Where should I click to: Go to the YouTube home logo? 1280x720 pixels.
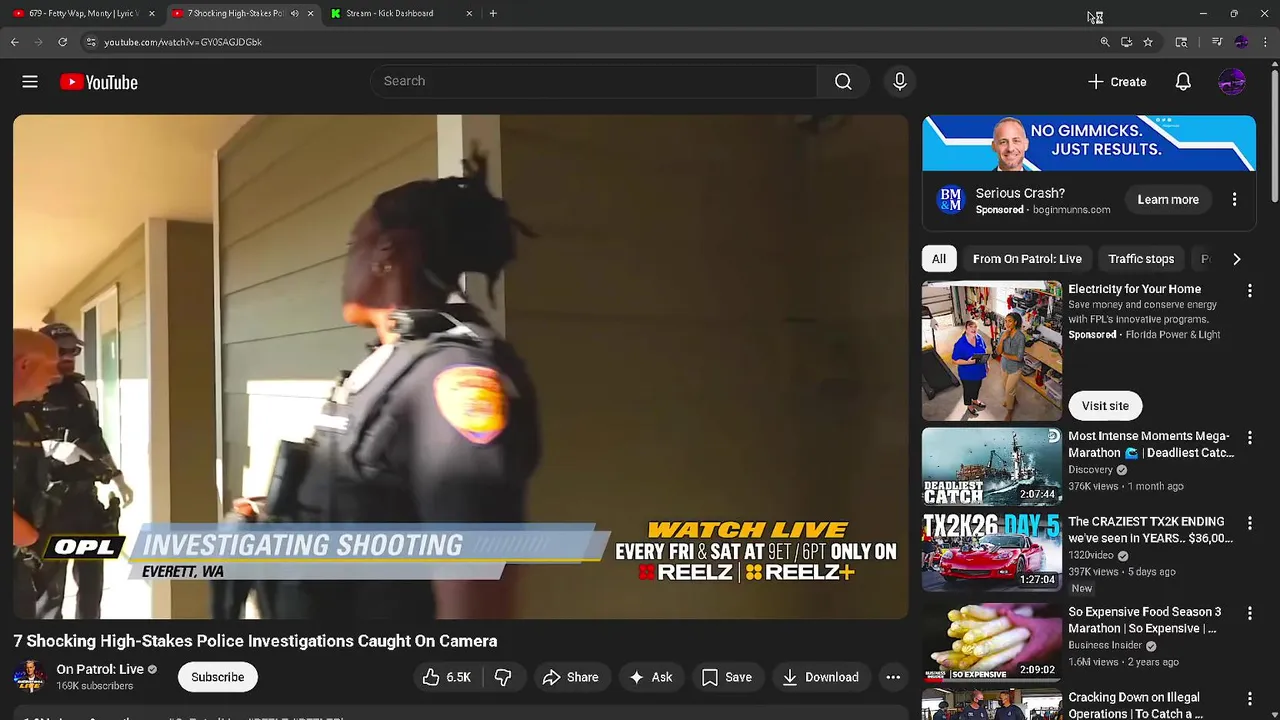pyautogui.click(x=98, y=82)
